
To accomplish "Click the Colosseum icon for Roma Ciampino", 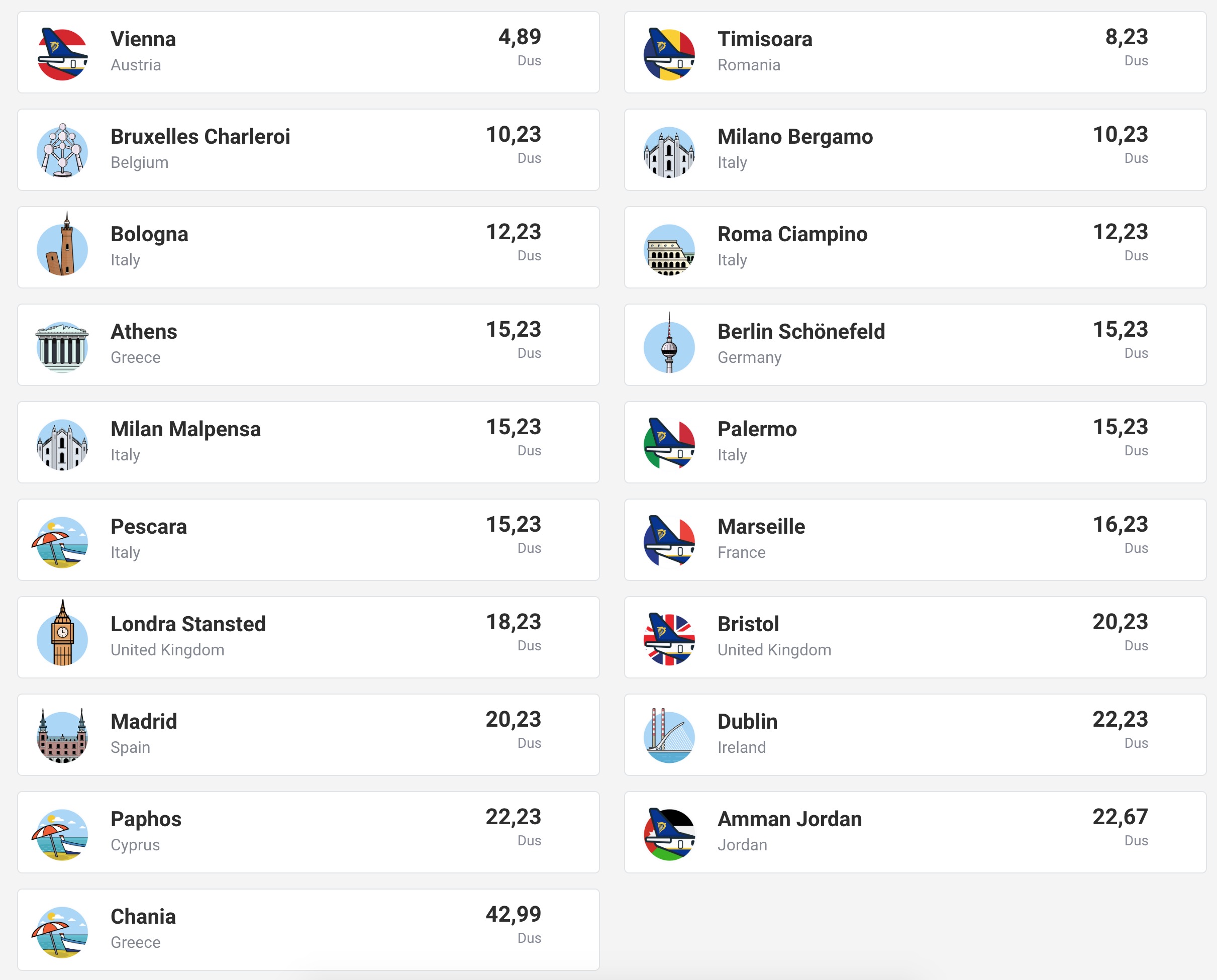I will 669,249.
